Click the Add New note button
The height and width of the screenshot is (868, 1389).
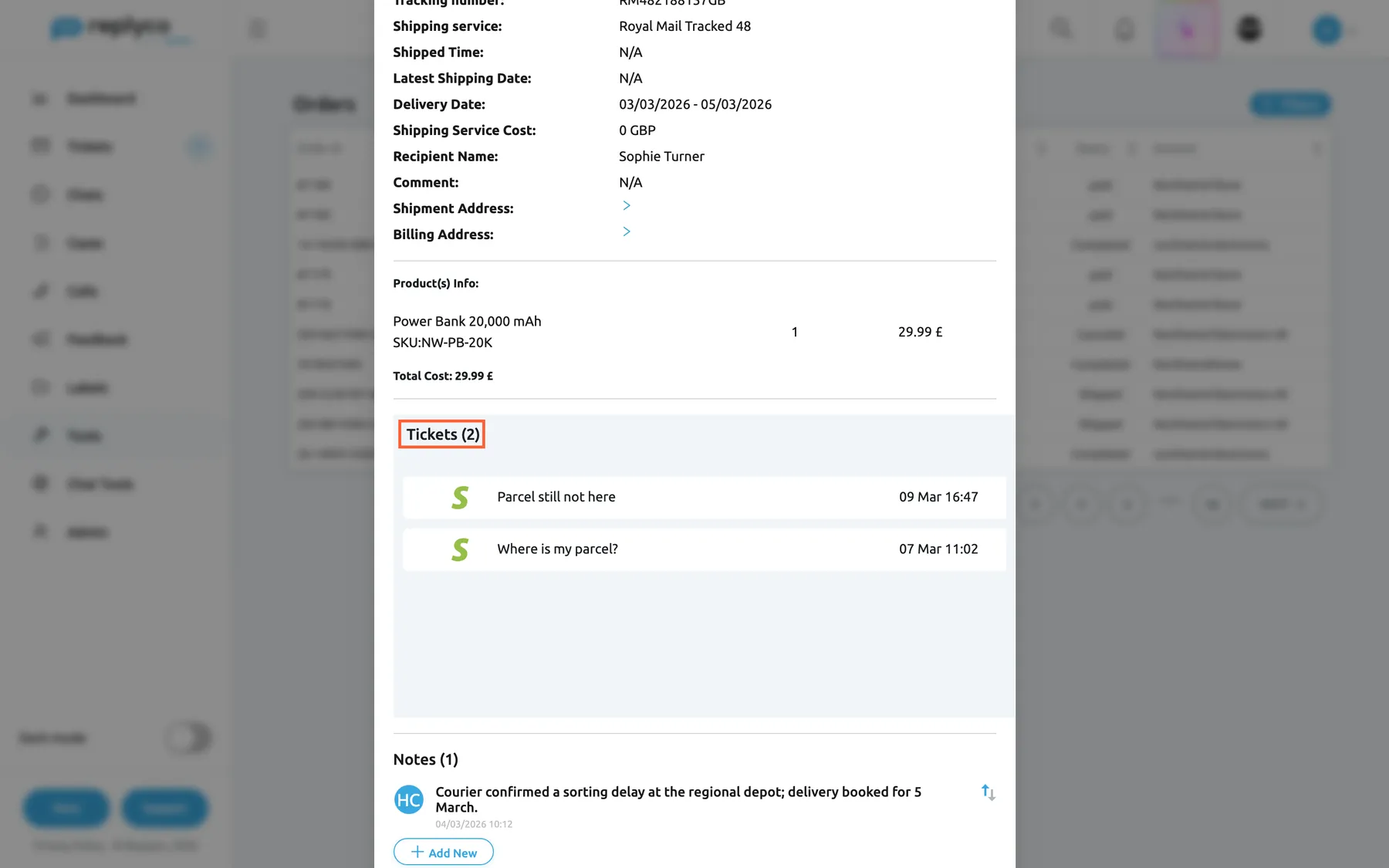443,852
